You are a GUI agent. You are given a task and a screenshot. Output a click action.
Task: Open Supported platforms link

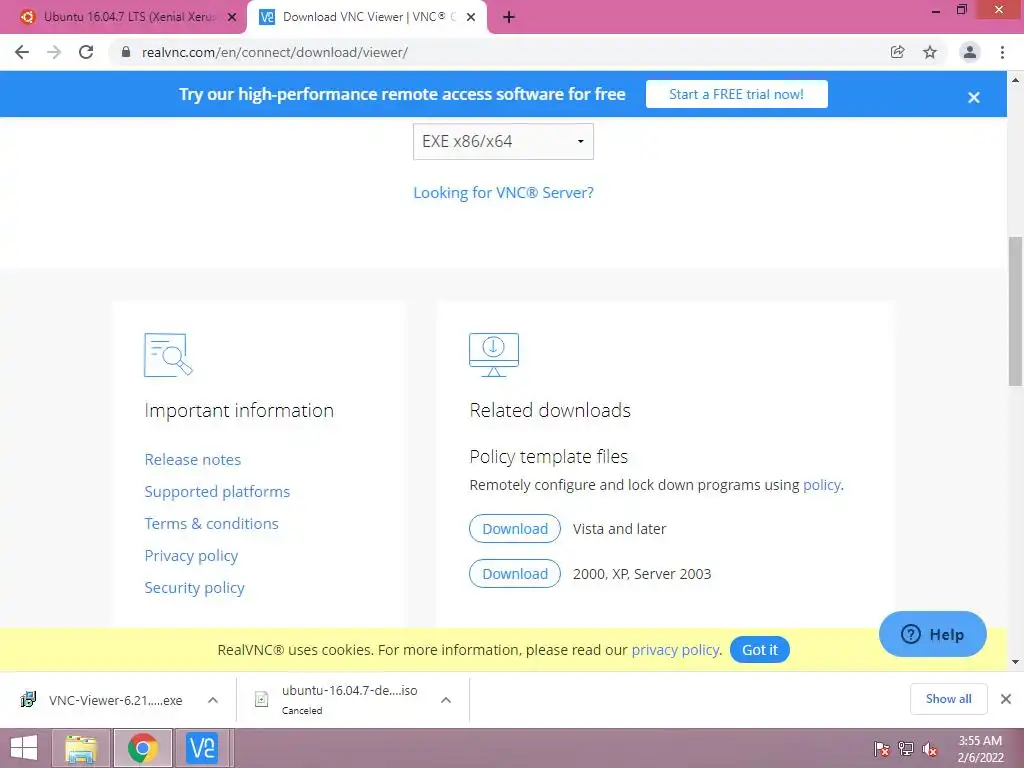pyautogui.click(x=217, y=492)
